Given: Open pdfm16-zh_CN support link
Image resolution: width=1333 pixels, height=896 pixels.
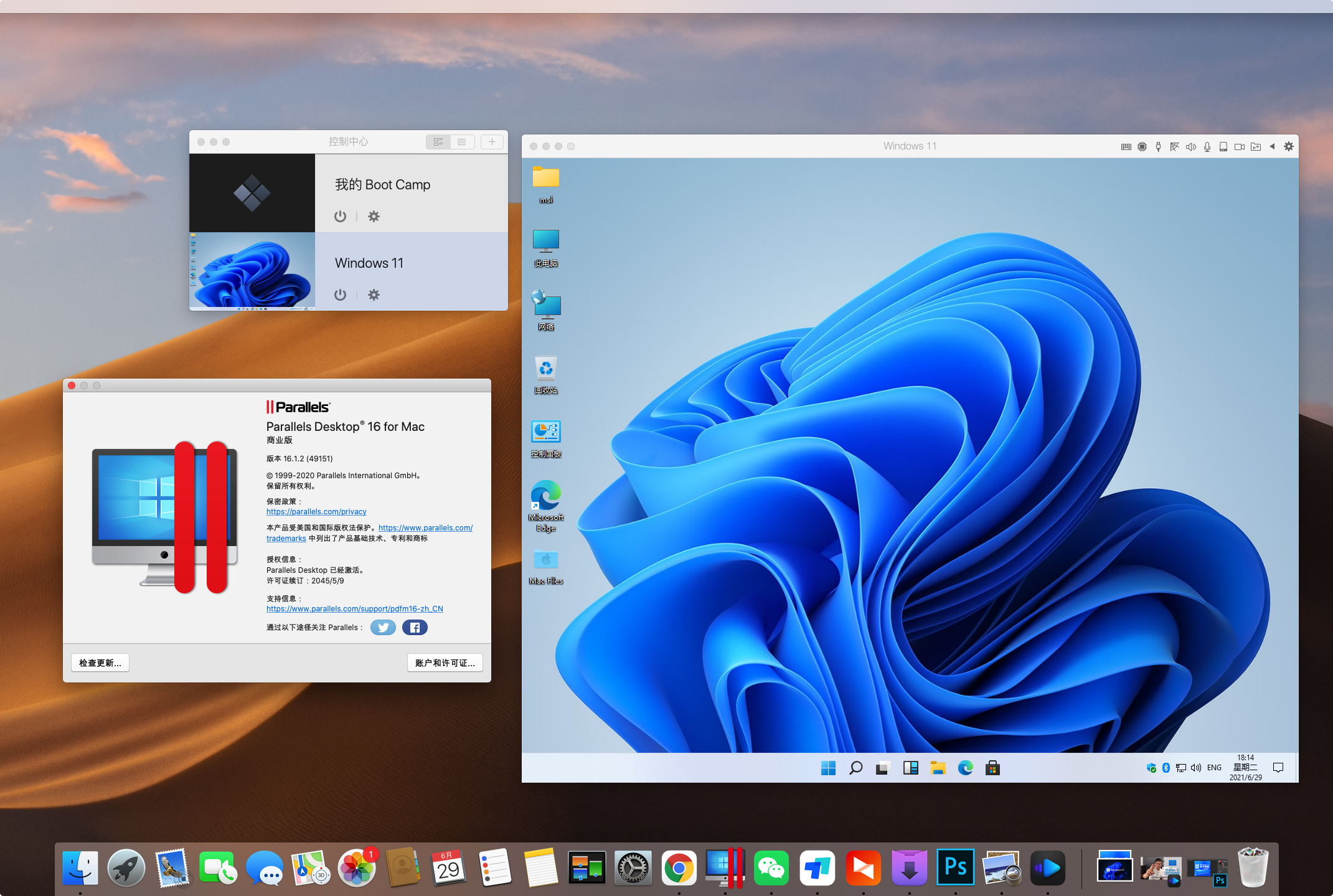Looking at the screenshot, I should (x=355, y=609).
